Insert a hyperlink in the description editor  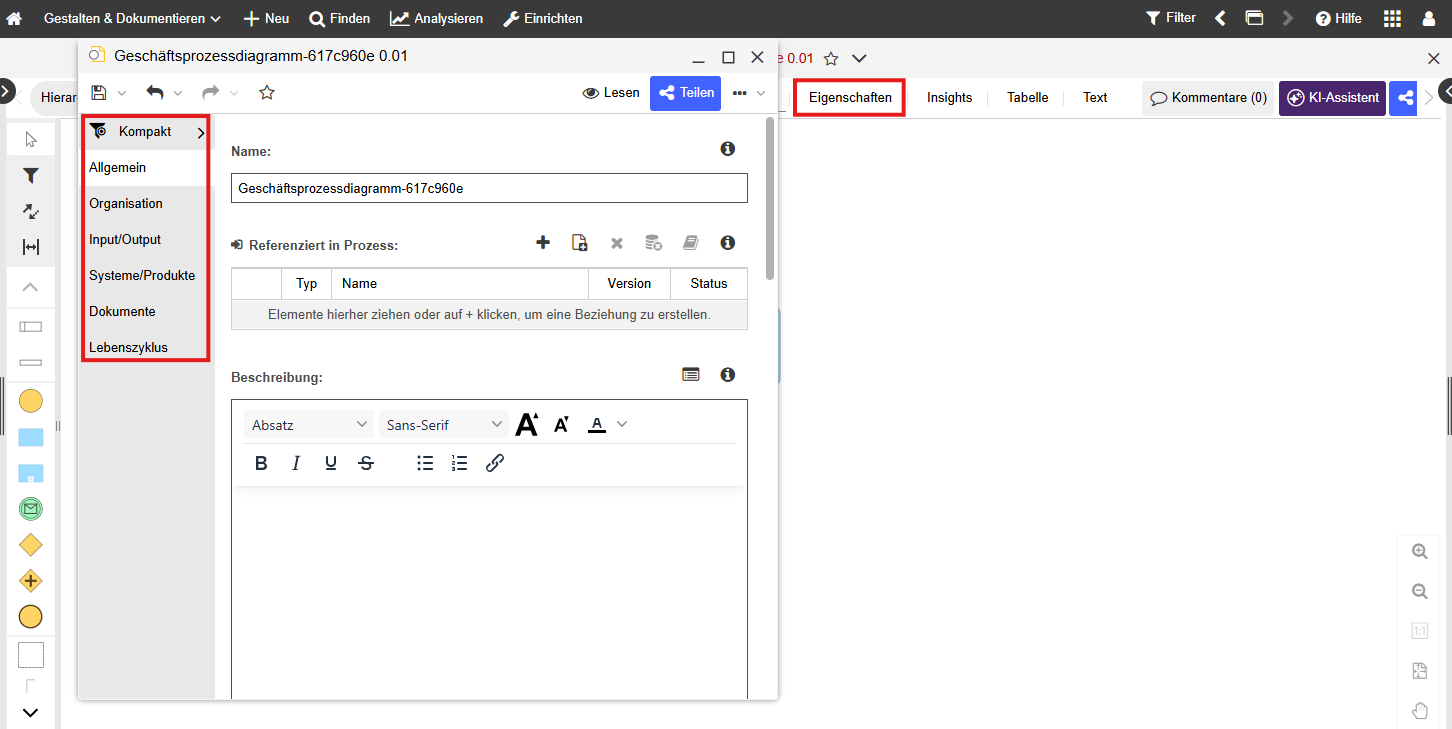click(x=494, y=463)
